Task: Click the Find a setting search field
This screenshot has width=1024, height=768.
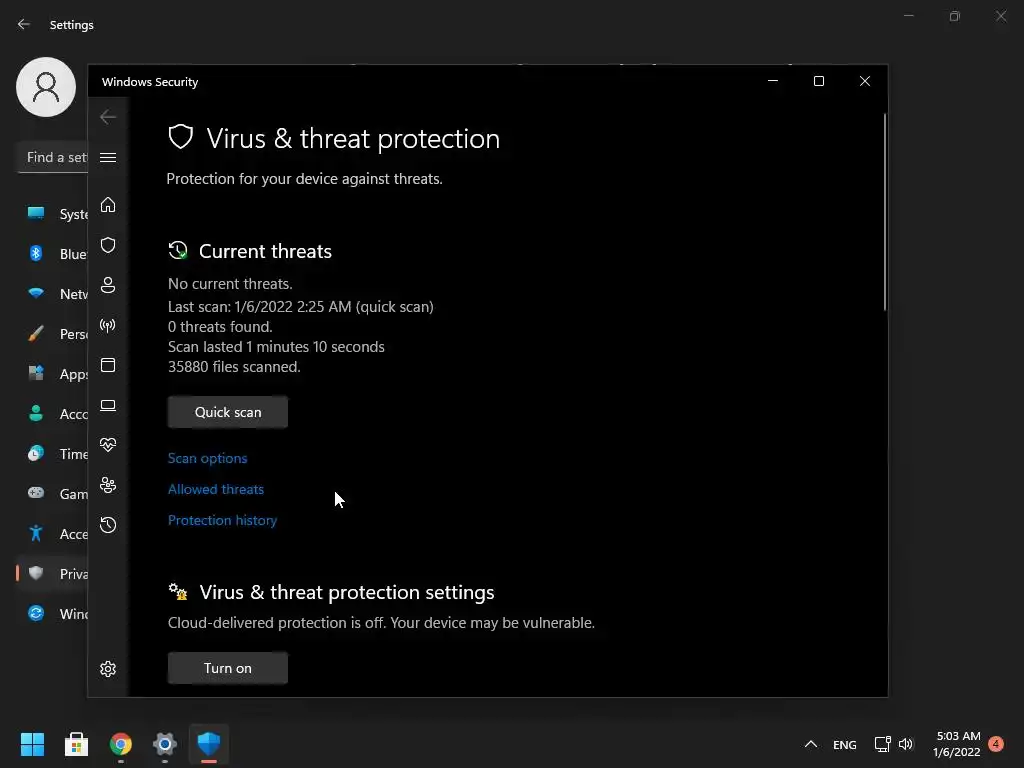Action: click(53, 157)
